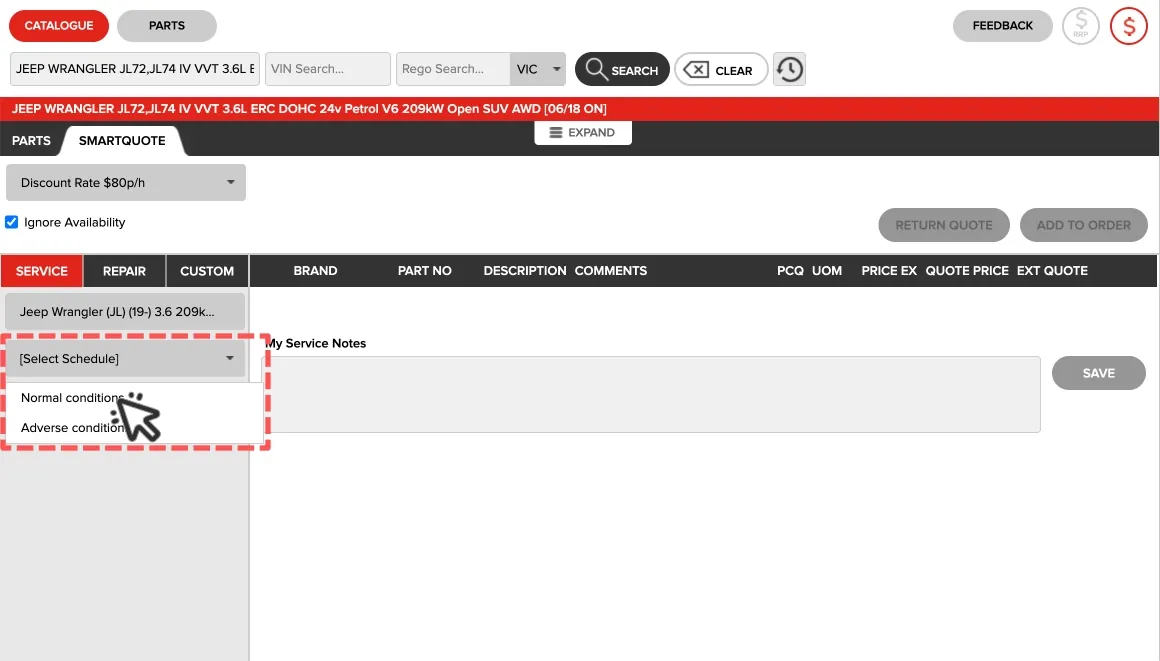Click the vehicle search input field
The width and height of the screenshot is (1160, 661).
pos(135,69)
